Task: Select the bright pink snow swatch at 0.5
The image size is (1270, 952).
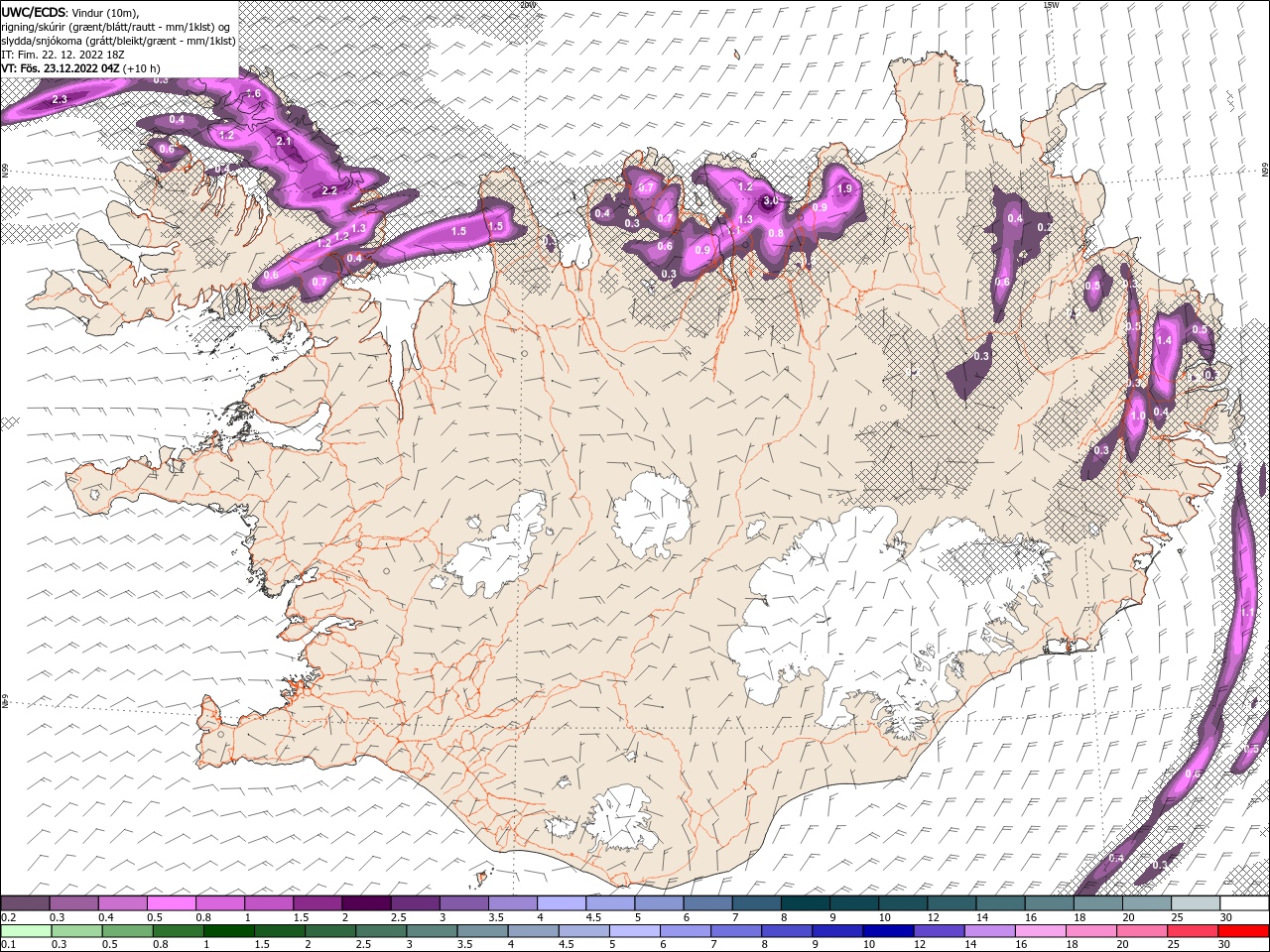Action: point(171,903)
